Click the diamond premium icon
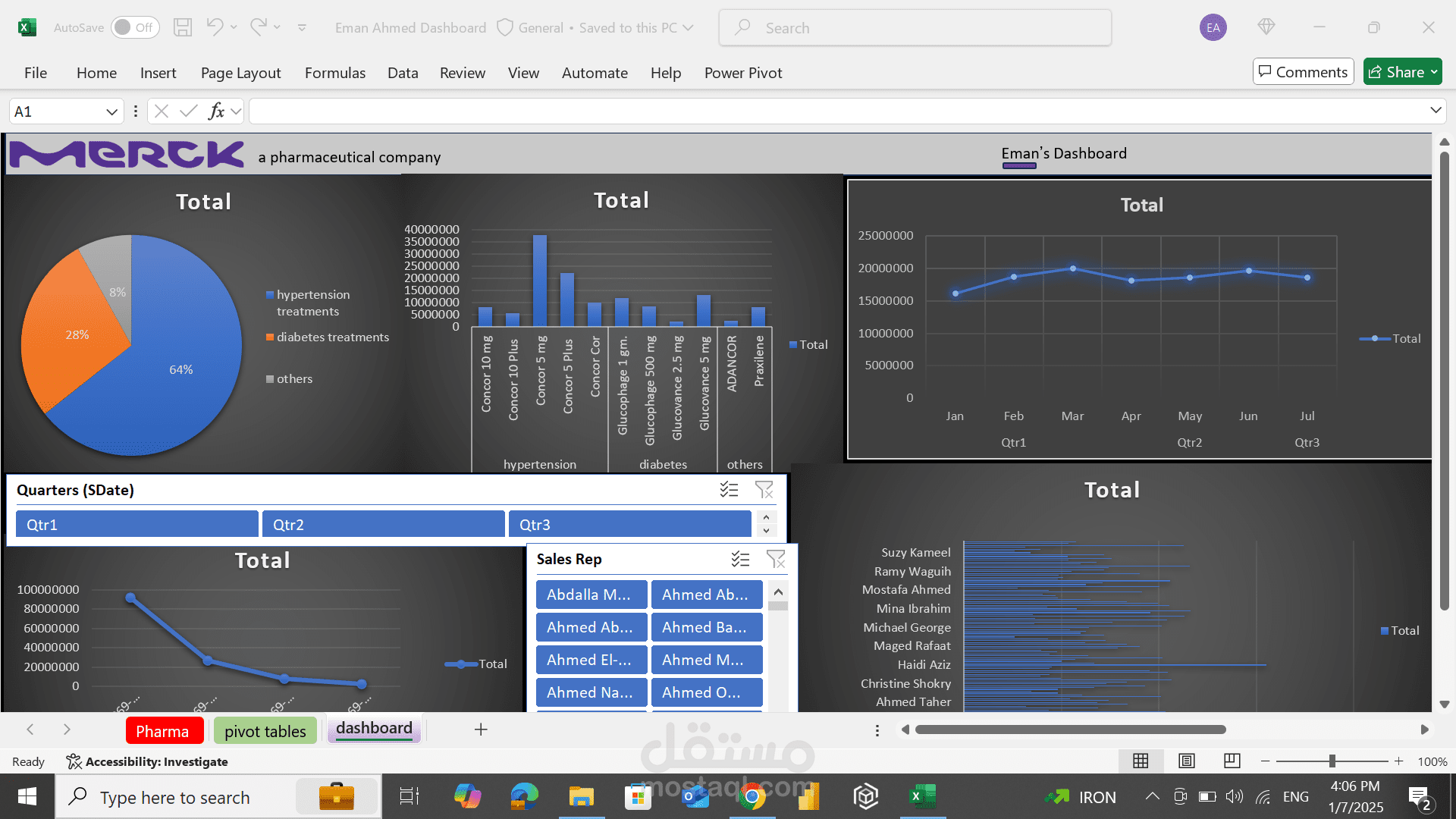This screenshot has width=1456, height=819. tap(1266, 27)
